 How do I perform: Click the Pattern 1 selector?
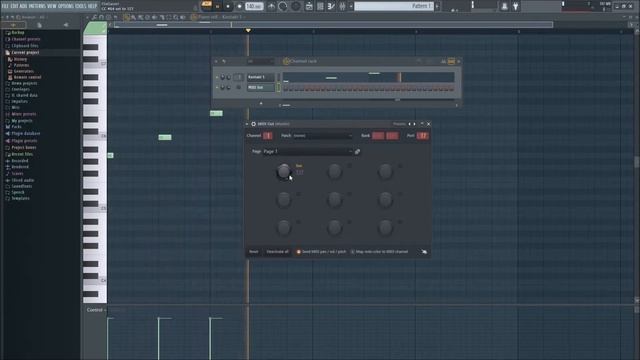(x=393, y=6)
